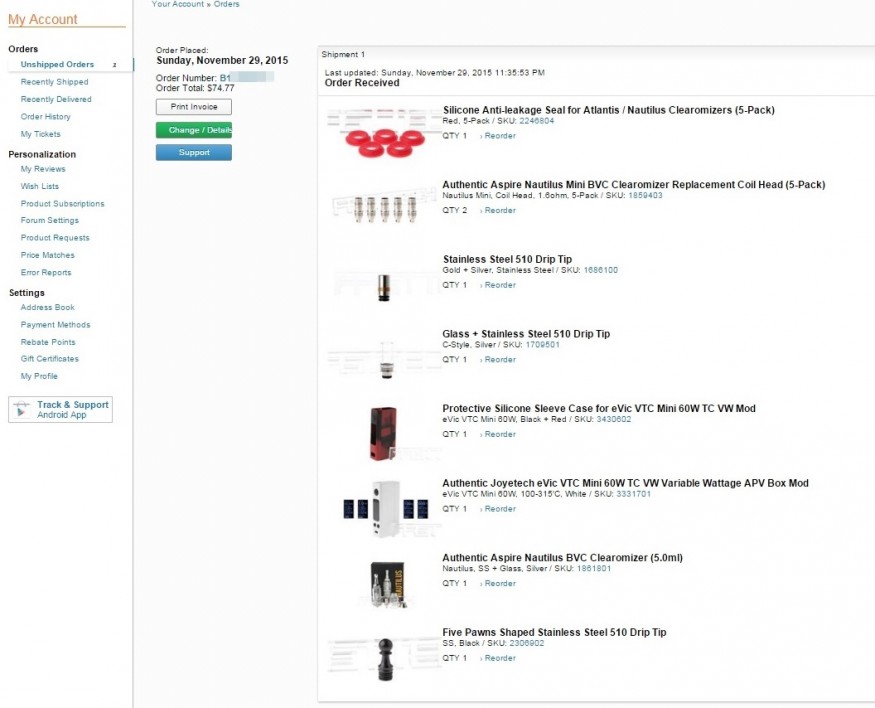Open Silicone Anti-leakage Seal product title

pos(609,110)
